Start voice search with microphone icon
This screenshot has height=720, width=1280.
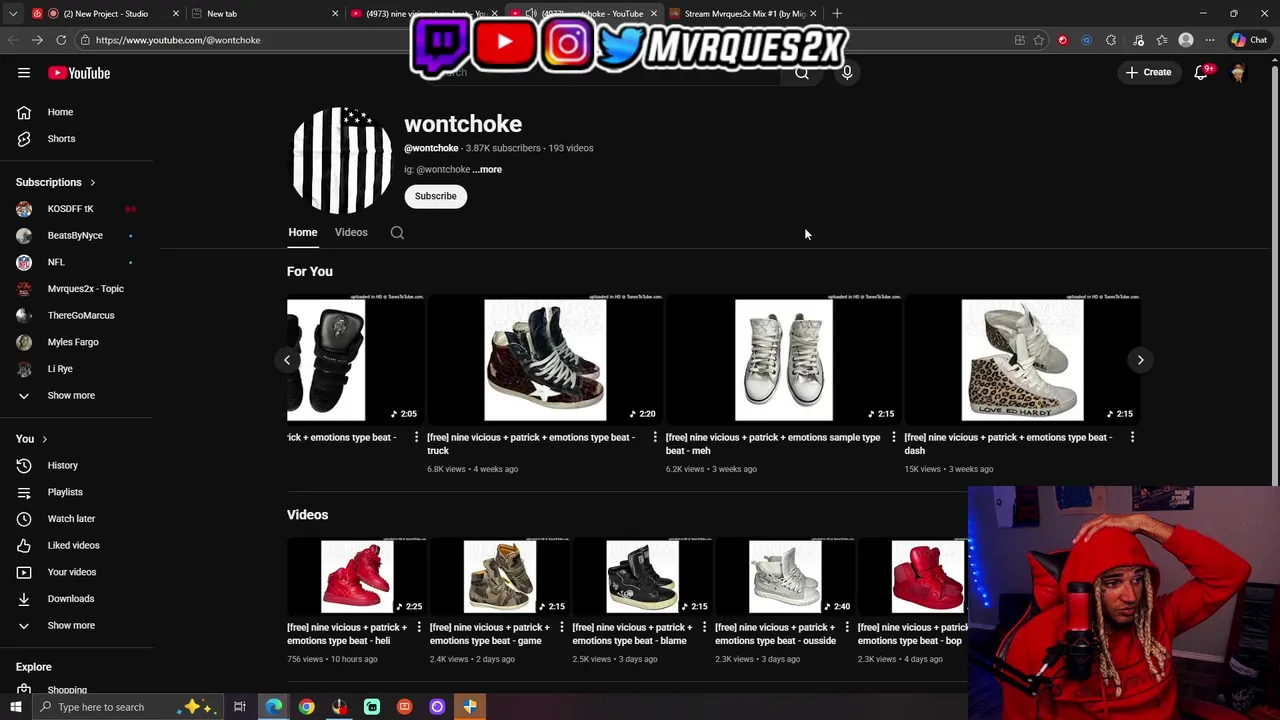pos(847,72)
